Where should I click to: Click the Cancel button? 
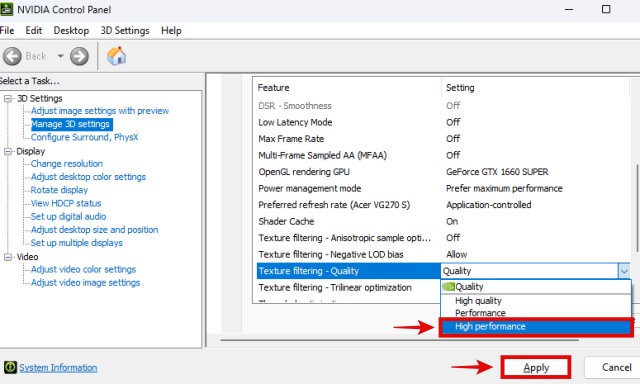613,367
